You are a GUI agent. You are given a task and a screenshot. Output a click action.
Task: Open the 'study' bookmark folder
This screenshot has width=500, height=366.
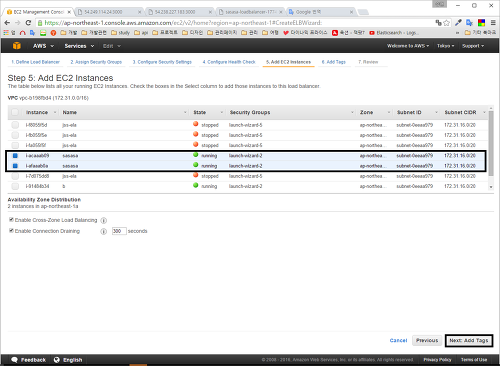(120, 33)
